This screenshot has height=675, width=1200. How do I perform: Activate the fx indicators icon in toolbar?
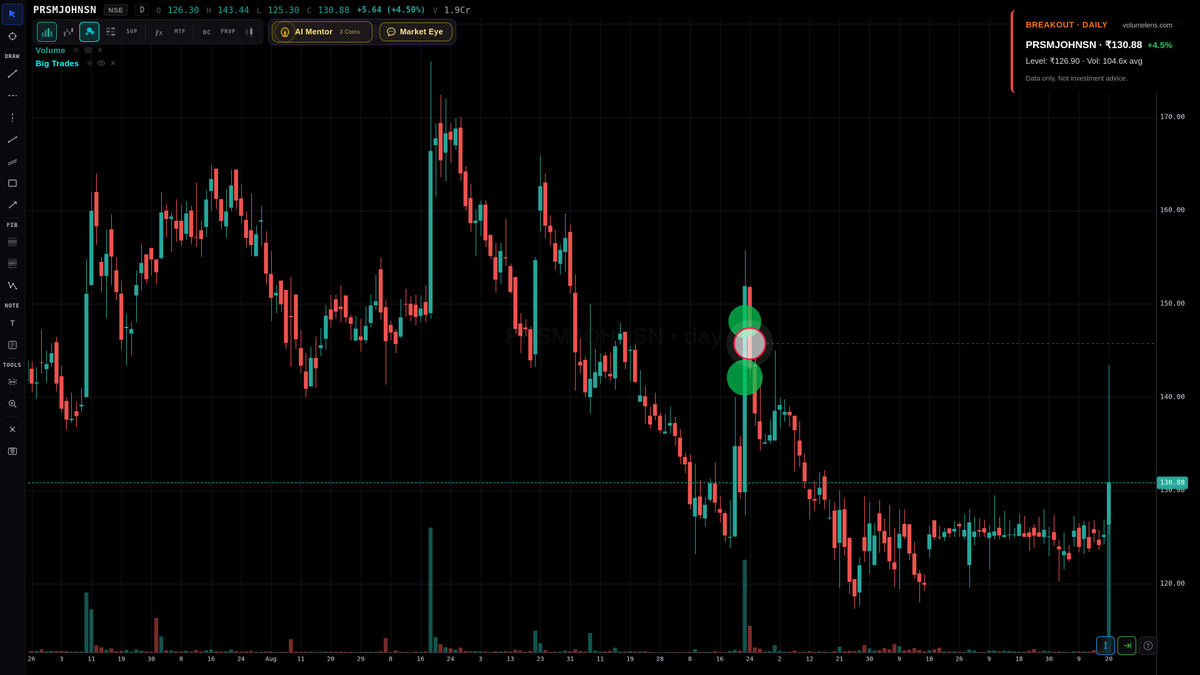click(x=159, y=31)
